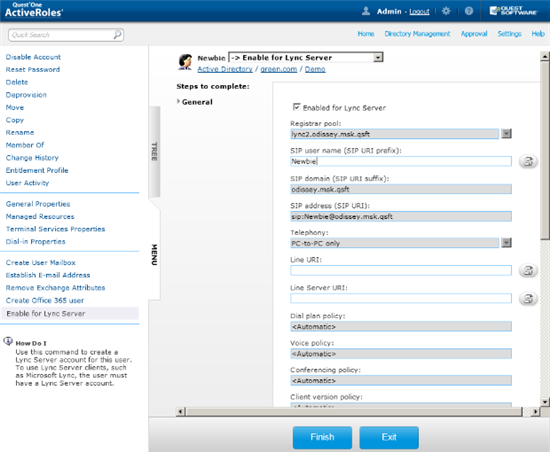Viewport: 550px width, 452px height.
Task: Open the Settings menu
Action: tap(509, 34)
